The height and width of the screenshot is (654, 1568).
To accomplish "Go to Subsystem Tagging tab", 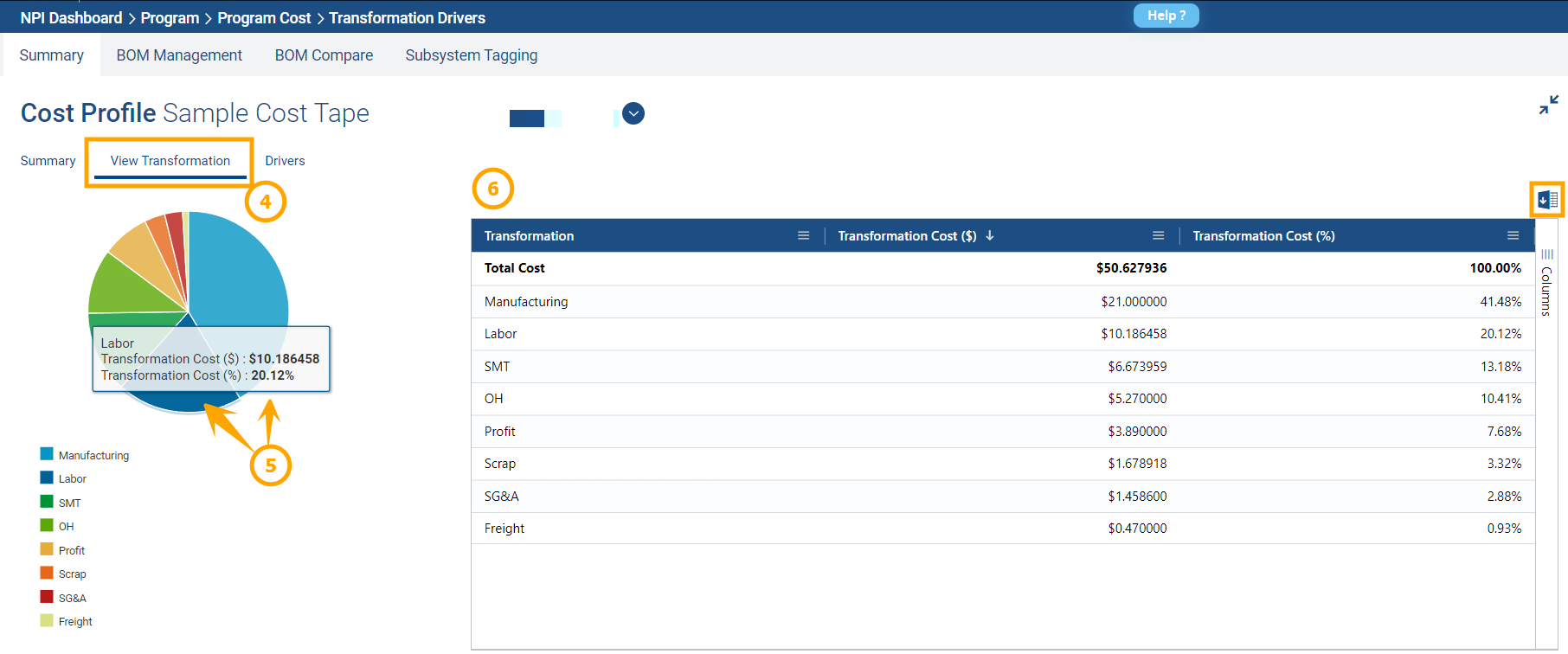I will point(471,55).
